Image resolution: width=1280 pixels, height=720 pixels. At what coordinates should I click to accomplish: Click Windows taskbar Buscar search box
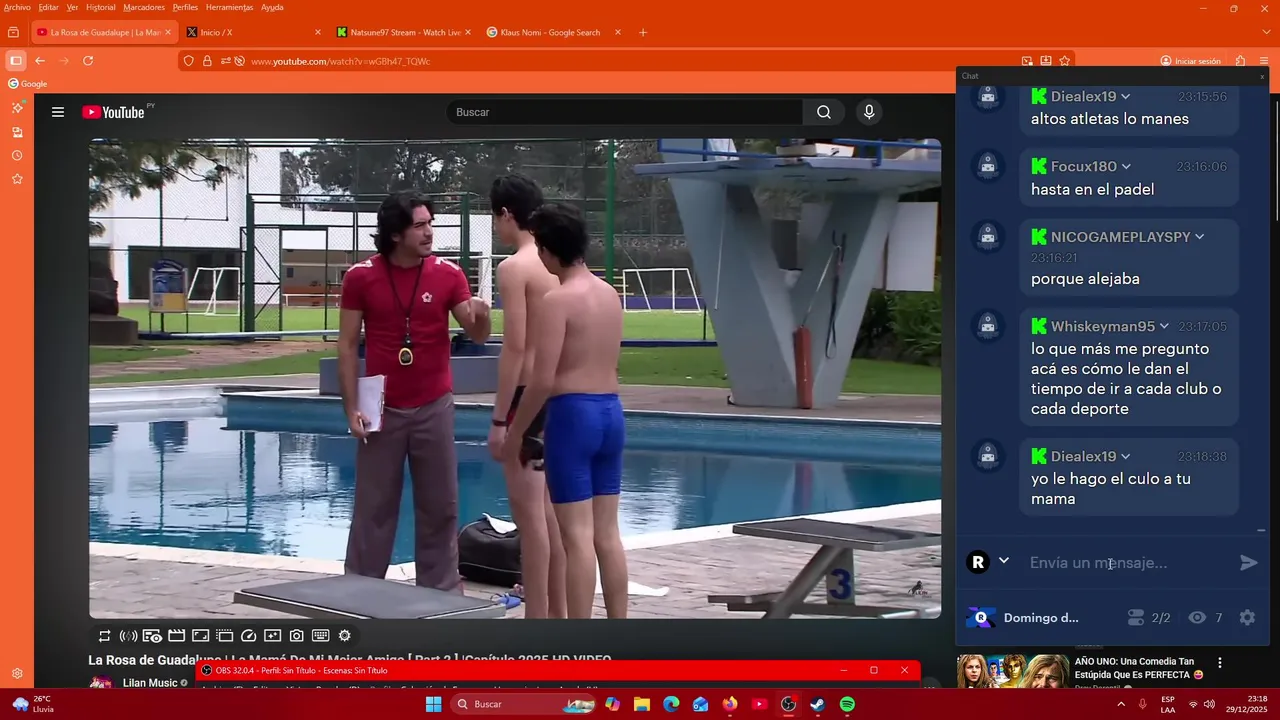[x=524, y=704]
